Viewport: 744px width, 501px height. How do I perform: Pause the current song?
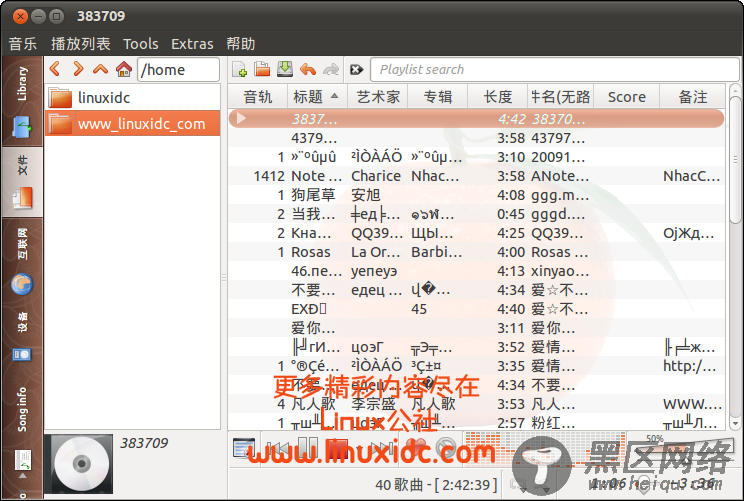[307, 448]
